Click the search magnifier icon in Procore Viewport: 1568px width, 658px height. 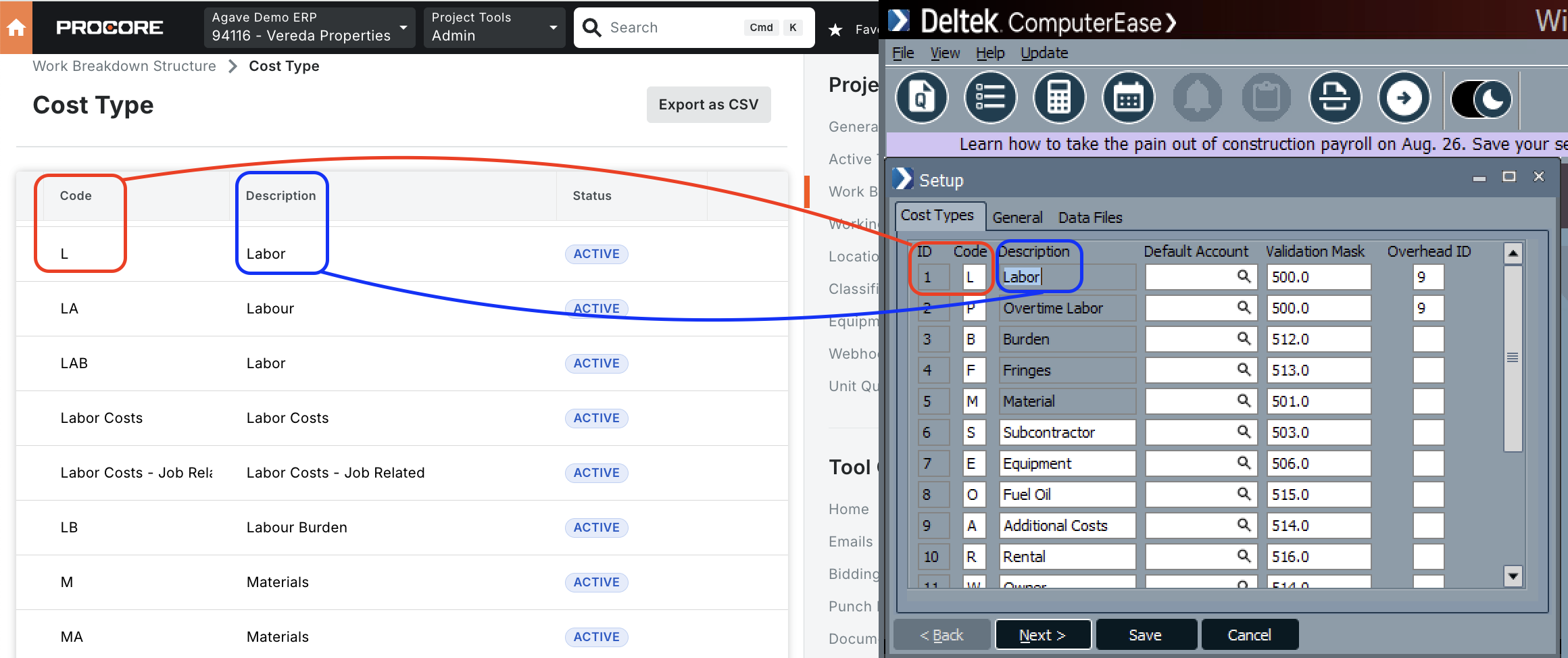pyautogui.click(x=592, y=28)
